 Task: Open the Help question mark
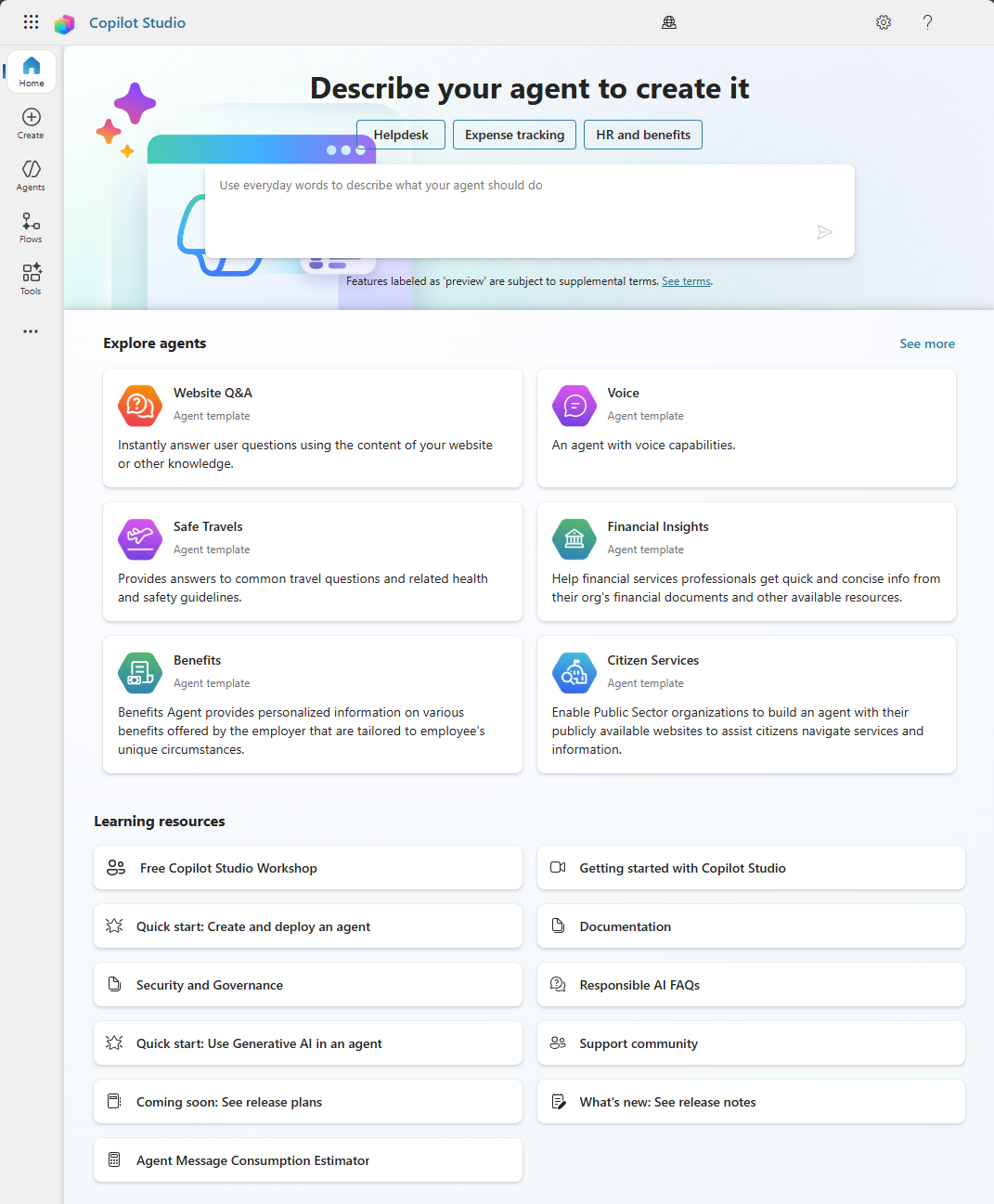point(927,21)
